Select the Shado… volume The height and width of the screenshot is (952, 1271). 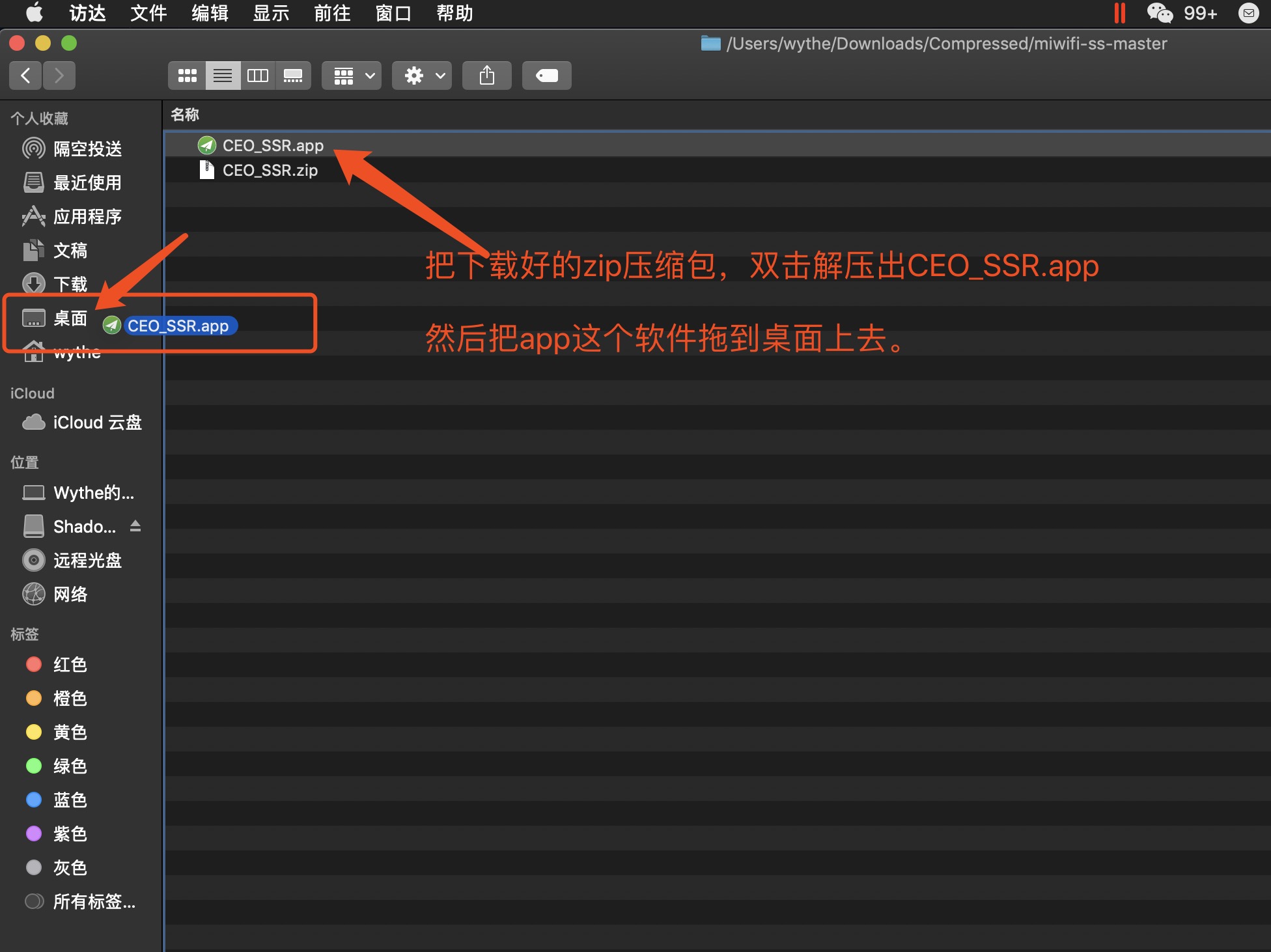[x=68, y=527]
